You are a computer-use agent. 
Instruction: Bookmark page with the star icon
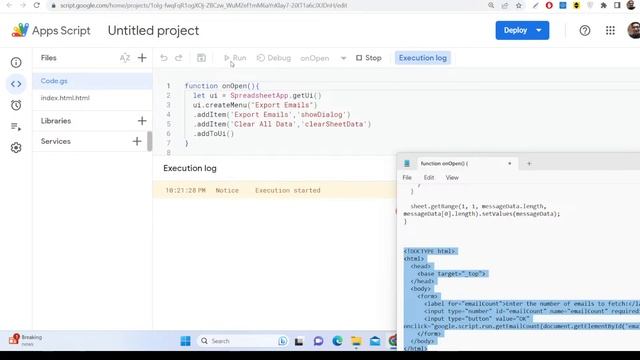coord(519,5)
